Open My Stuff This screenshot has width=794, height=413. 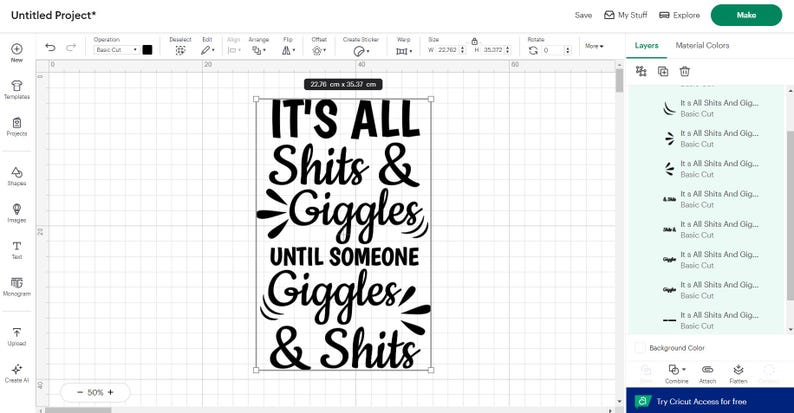[626, 15]
